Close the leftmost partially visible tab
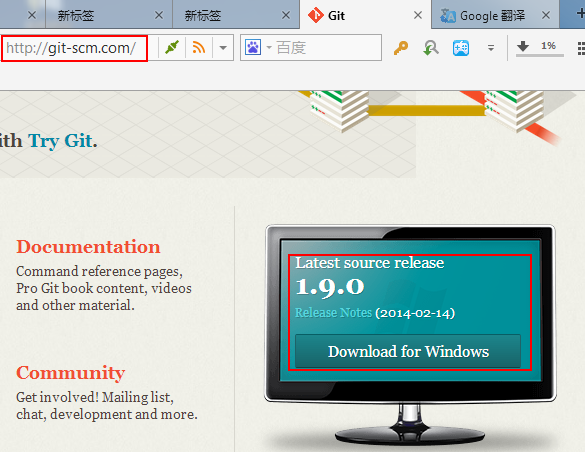The width and height of the screenshot is (585, 452). click(x=32, y=15)
